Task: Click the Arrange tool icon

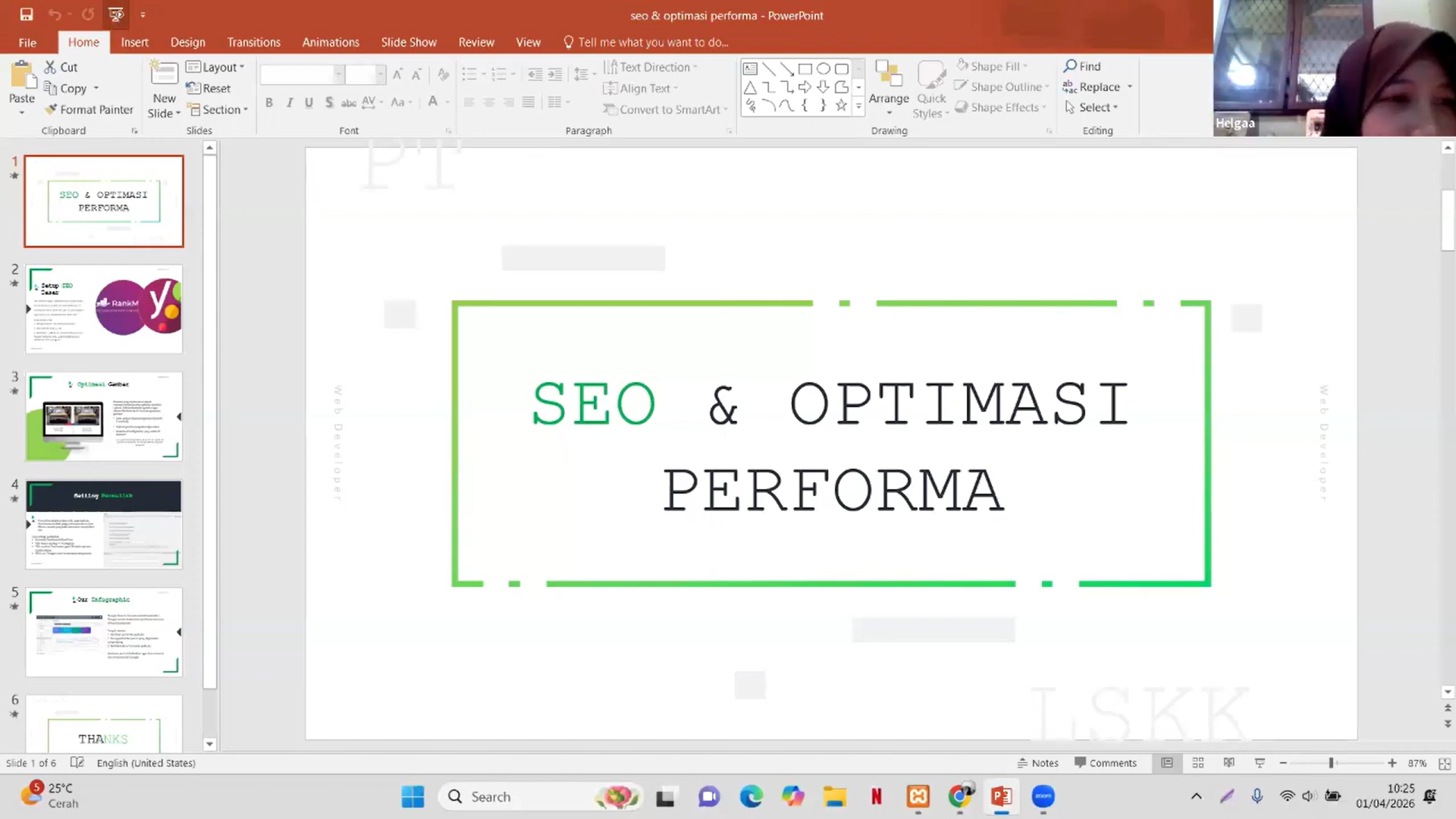Action: [x=888, y=76]
